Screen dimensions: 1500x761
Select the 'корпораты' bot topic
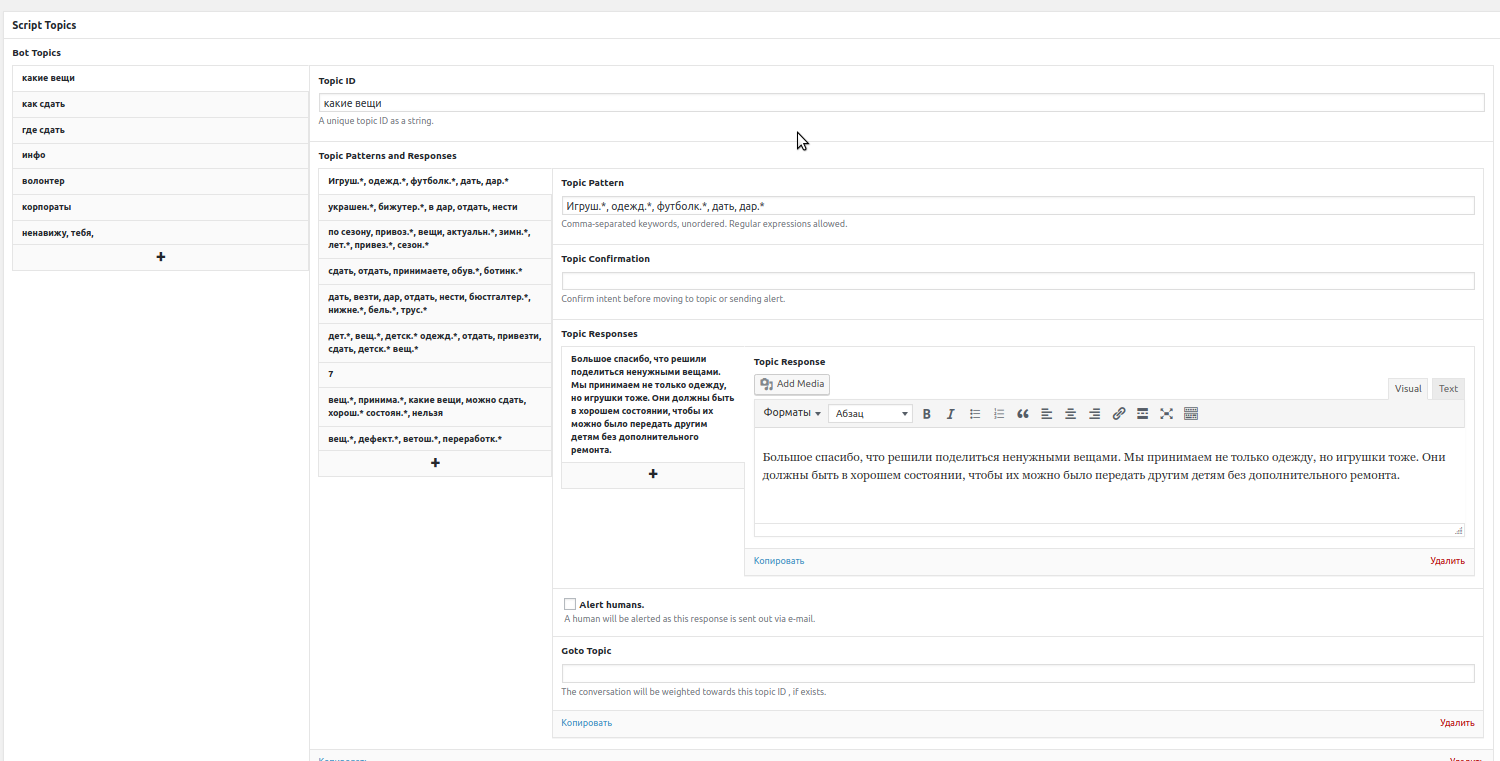coord(160,207)
